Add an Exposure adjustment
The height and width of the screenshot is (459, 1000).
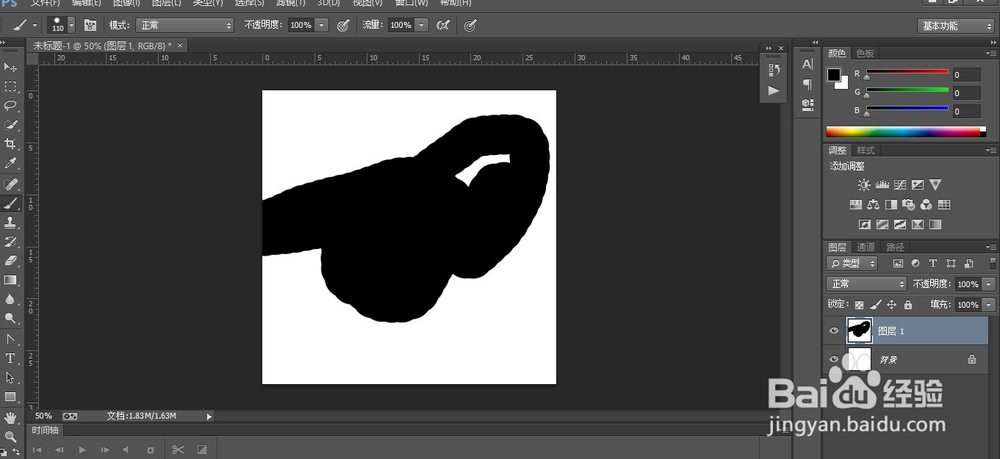[918, 185]
